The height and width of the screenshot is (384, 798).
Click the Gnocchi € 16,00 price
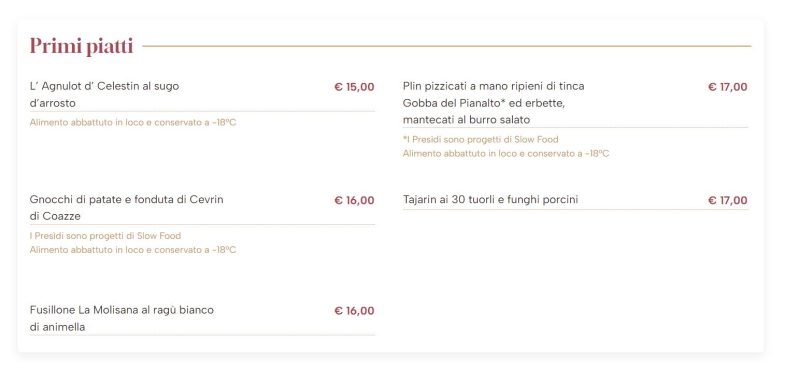tap(354, 200)
